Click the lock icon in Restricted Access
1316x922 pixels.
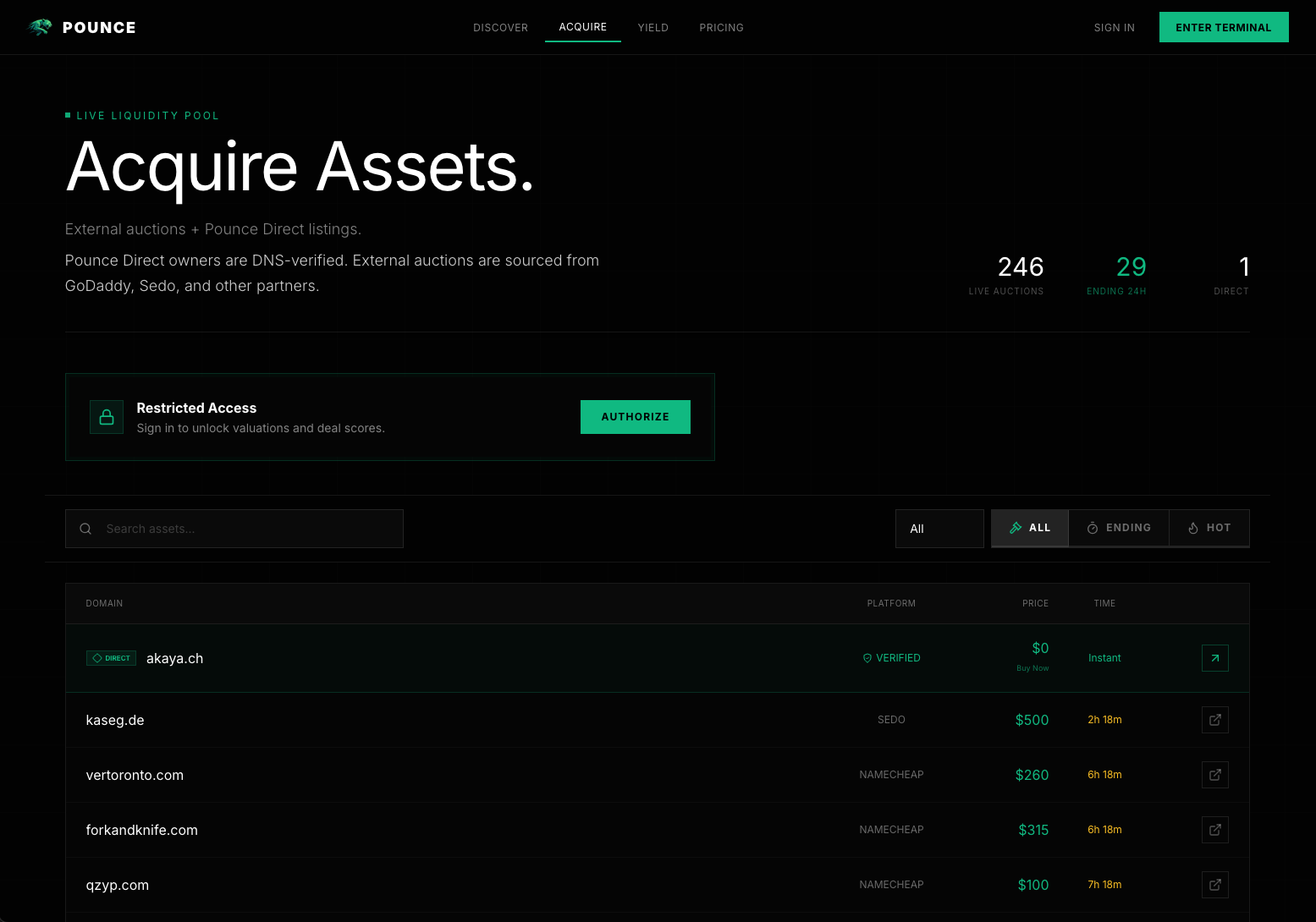107,417
